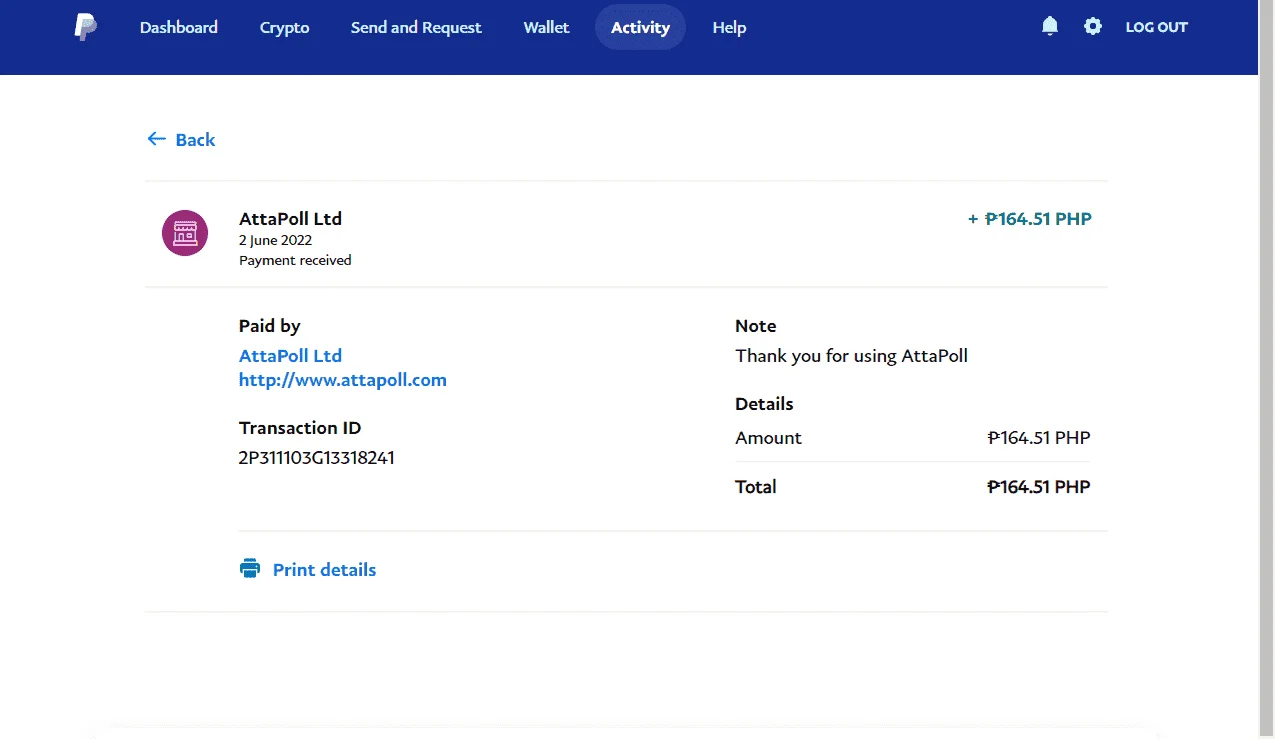
Task: Click the date 2 June 2022
Action: (x=276, y=240)
